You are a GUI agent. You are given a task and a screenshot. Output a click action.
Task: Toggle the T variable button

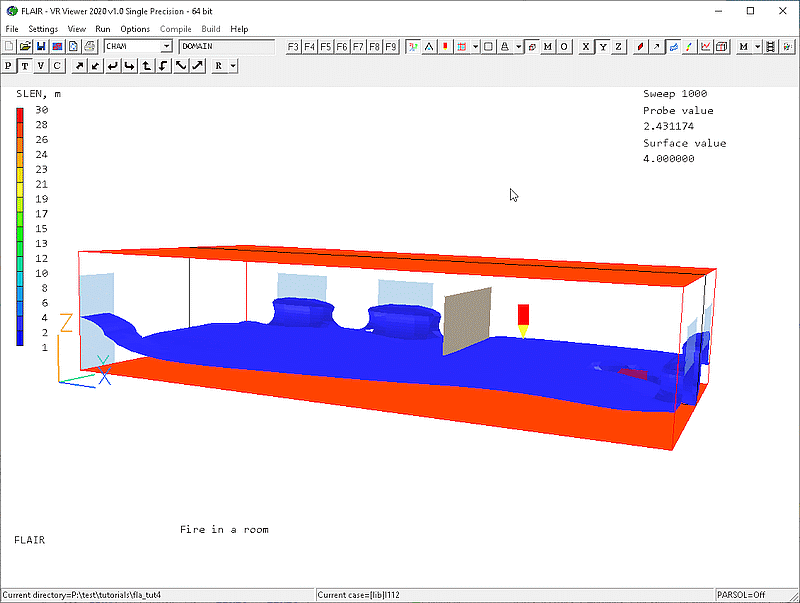pos(25,66)
